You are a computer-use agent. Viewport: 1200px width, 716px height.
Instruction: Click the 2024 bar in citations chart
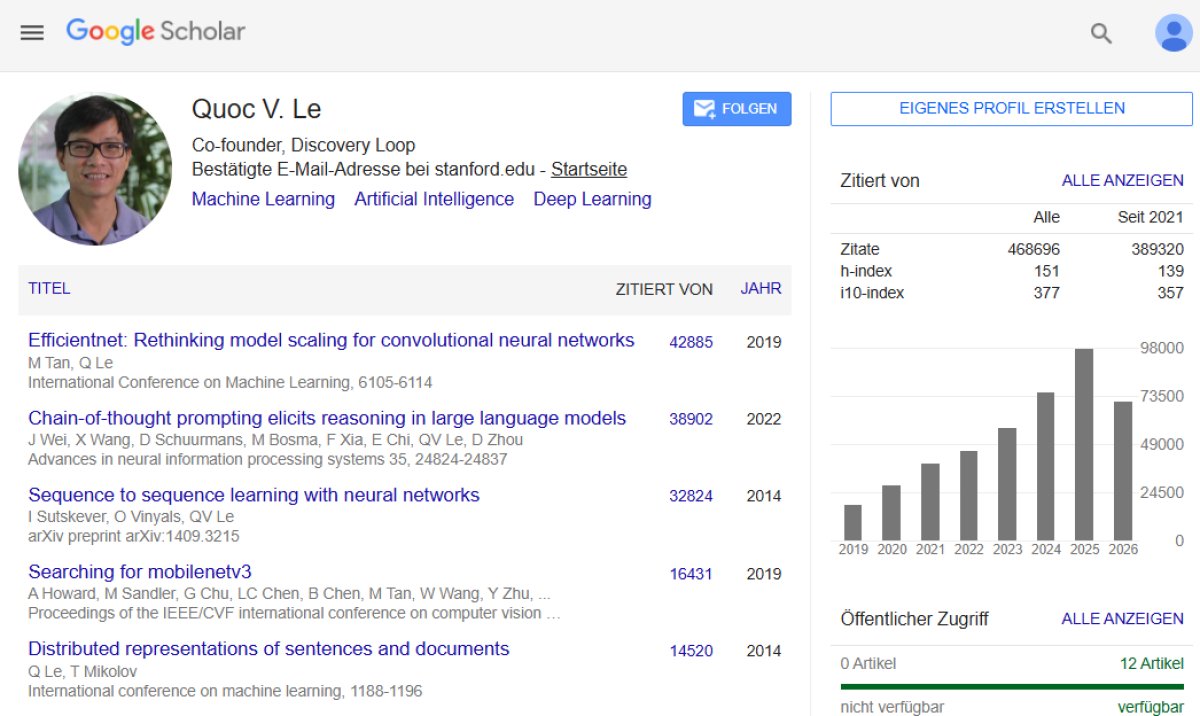[1046, 466]
